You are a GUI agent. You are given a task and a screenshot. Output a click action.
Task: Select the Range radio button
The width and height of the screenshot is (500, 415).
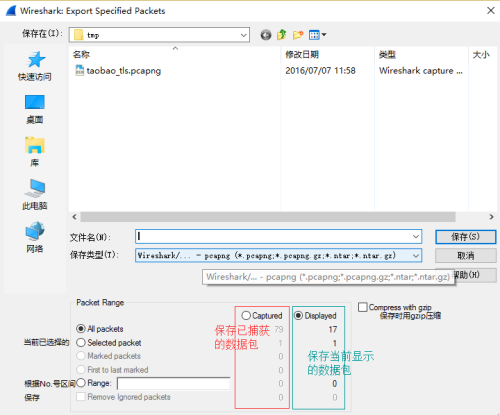click(81, 383)
